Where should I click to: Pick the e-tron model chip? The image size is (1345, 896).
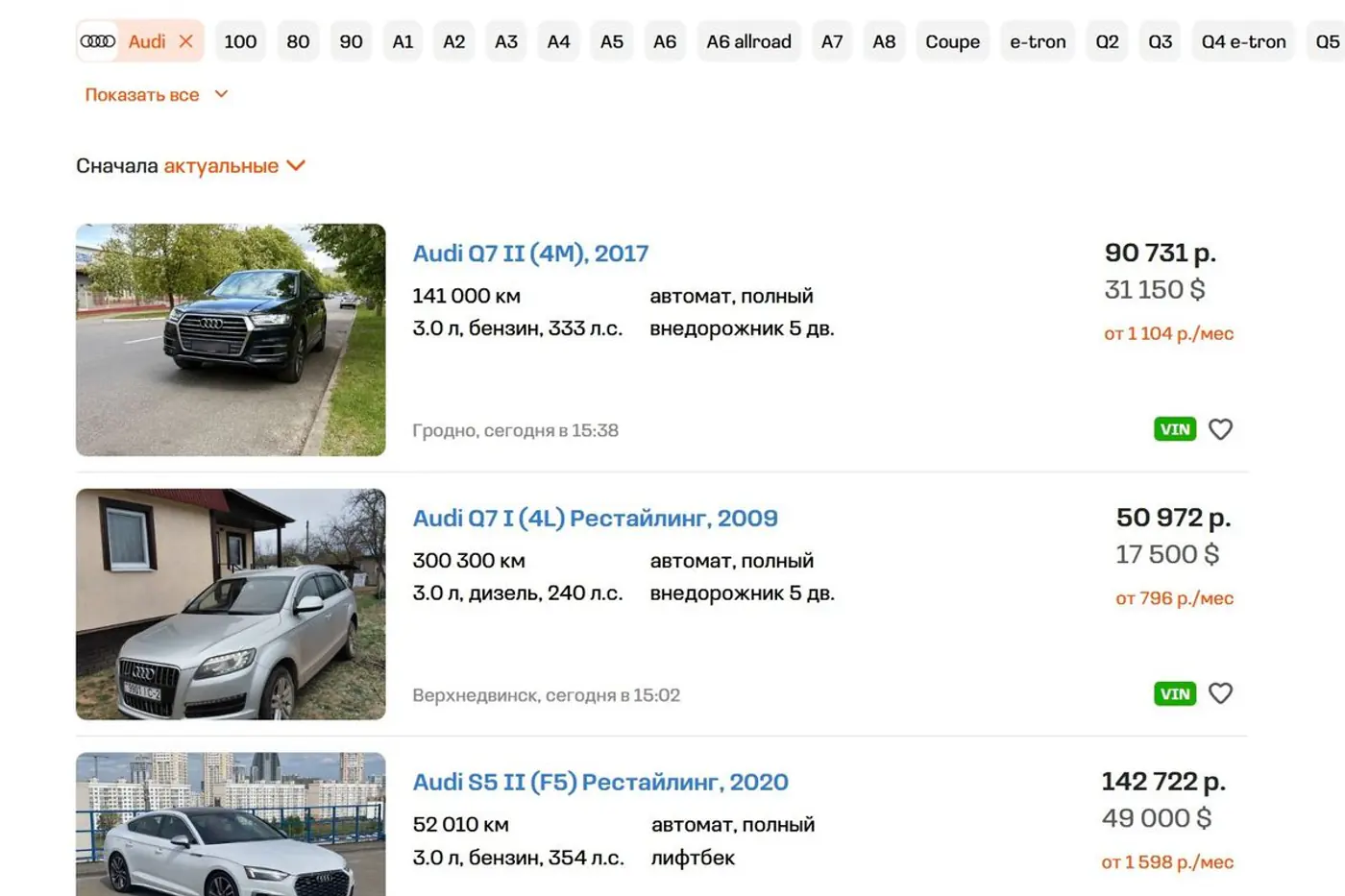pyautogui.click(x=1038, y=41)
